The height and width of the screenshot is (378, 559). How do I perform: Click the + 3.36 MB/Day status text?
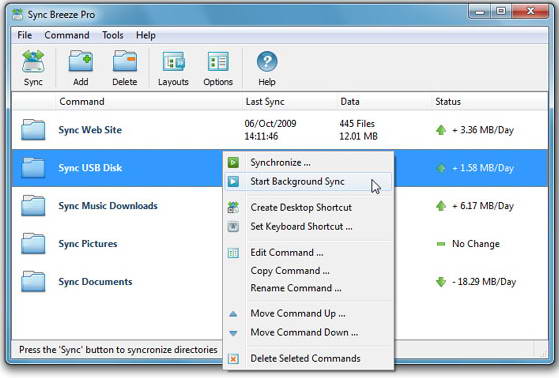[483, 130]
